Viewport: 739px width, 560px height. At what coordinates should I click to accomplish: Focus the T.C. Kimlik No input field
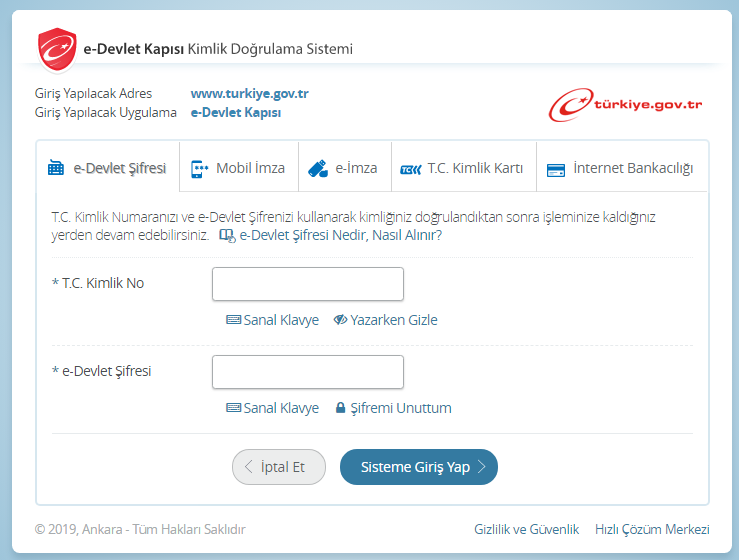(308, 284)
